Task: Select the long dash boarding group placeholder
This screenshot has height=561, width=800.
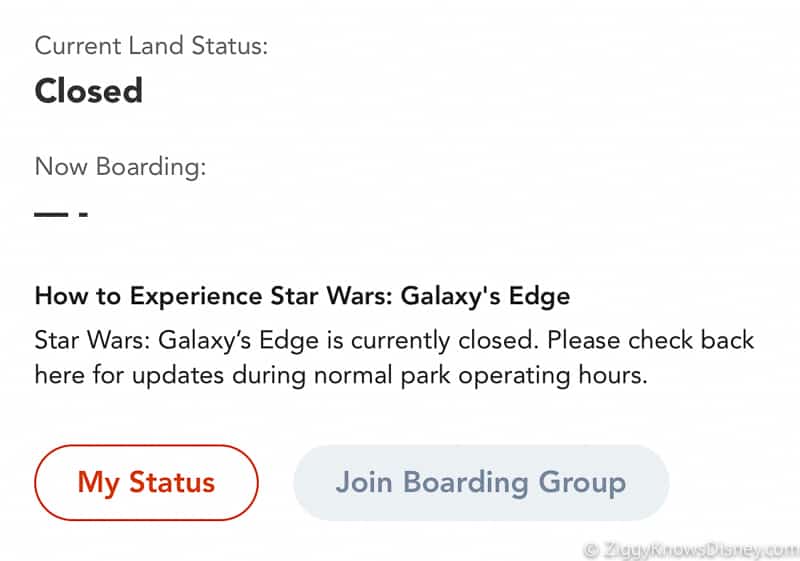Action: point(51,214)
